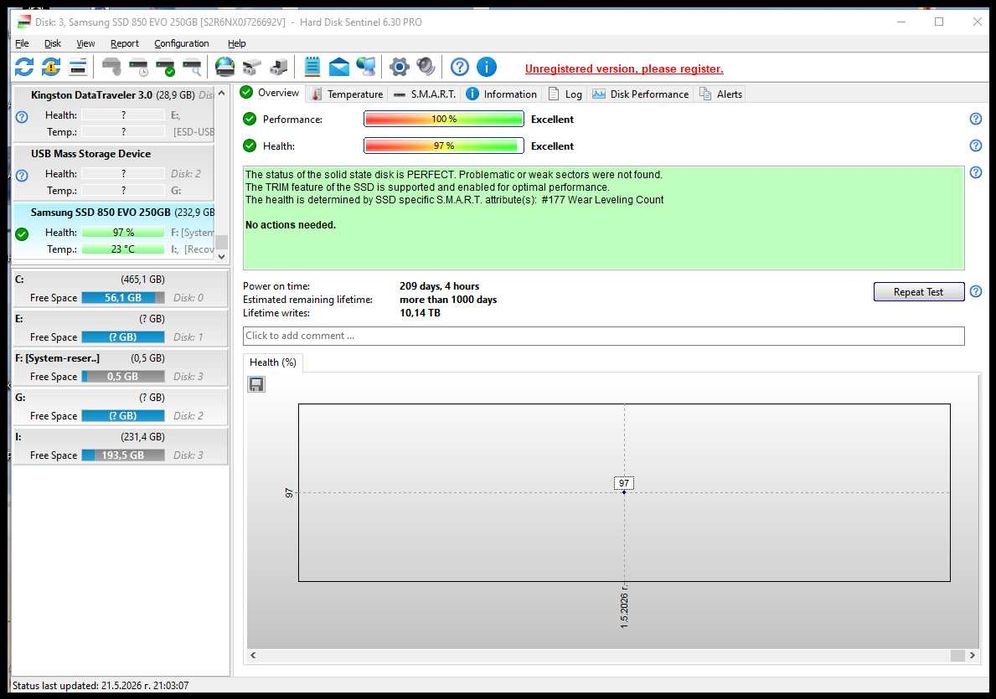This screenshot has height=699, width=996.
Task: Click the disk list scroll up arrow
Action: [x=221, y=93]
